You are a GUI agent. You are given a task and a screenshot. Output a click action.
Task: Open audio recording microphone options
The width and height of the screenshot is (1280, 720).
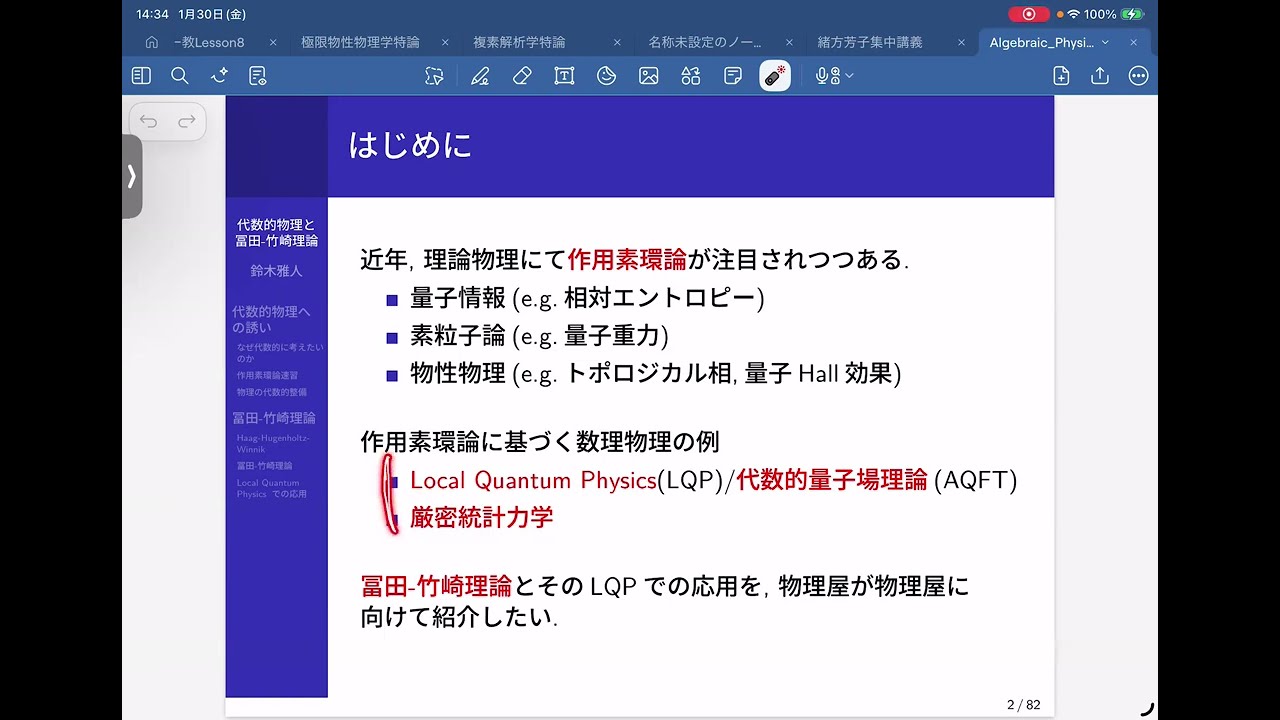pos(834,76)
